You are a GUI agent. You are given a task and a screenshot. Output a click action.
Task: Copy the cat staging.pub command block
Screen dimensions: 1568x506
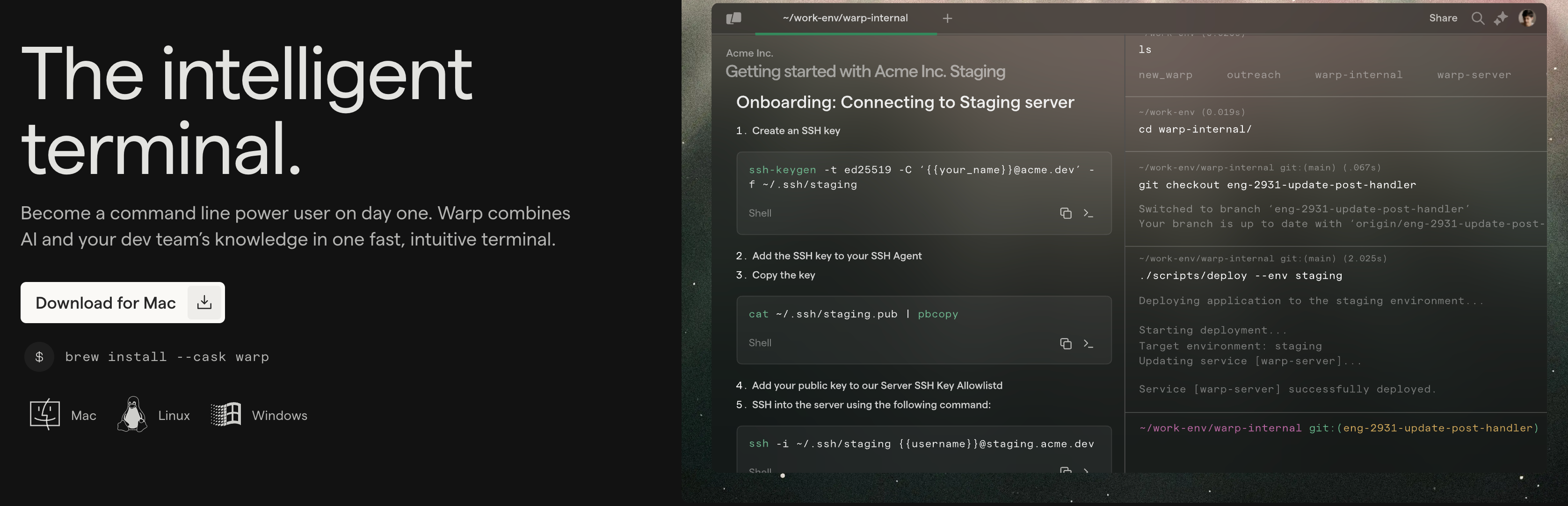pos(1066,344)
